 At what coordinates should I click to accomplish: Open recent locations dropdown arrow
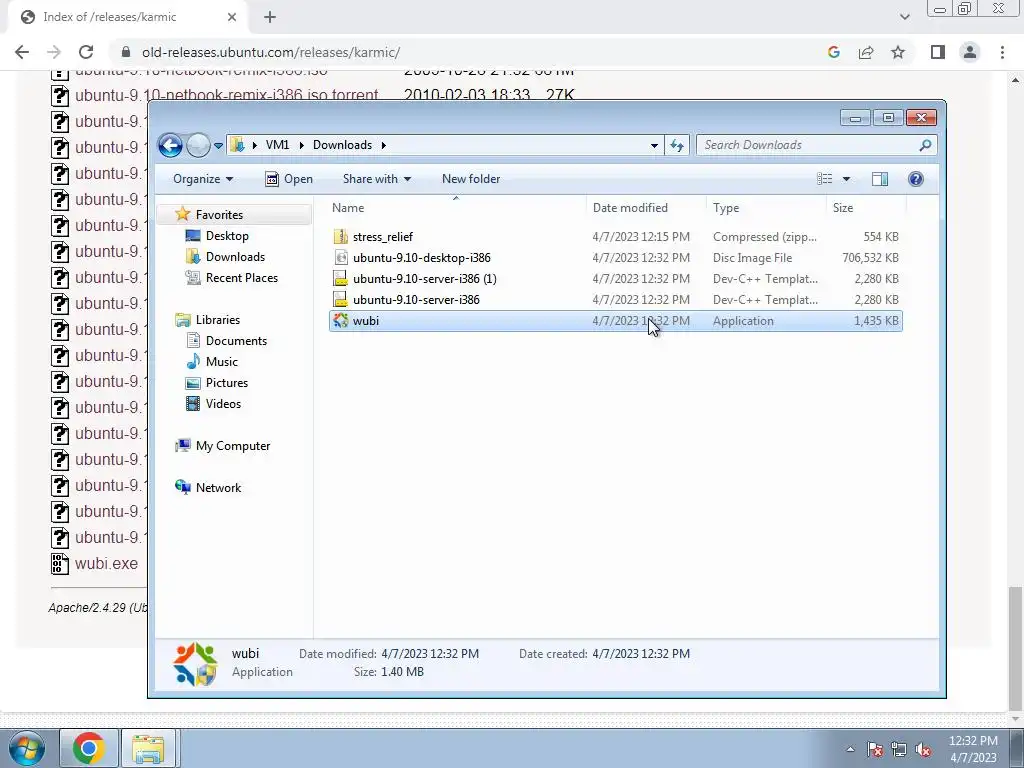point(218,146)
